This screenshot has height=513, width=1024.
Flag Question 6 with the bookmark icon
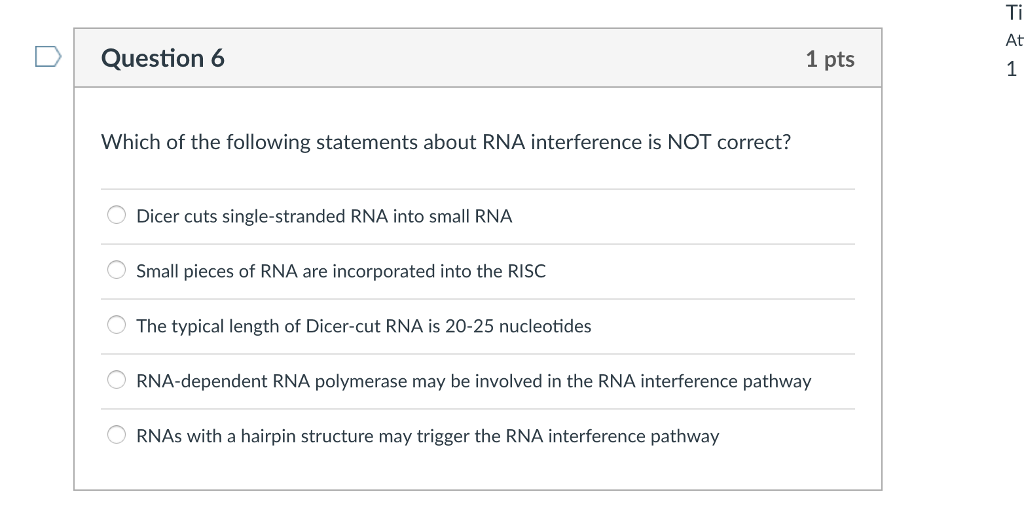pos(48,57)
